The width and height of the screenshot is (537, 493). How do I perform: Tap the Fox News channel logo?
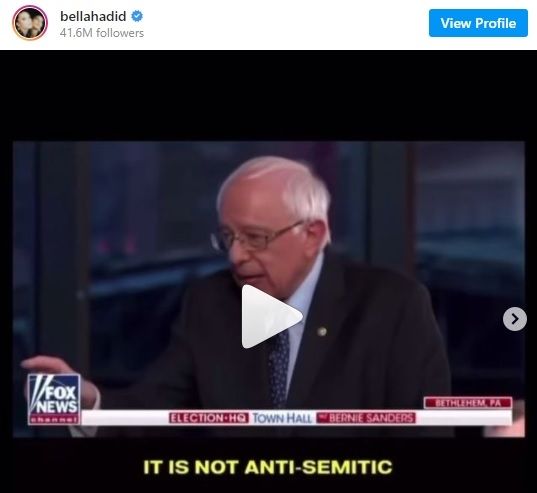54,399
